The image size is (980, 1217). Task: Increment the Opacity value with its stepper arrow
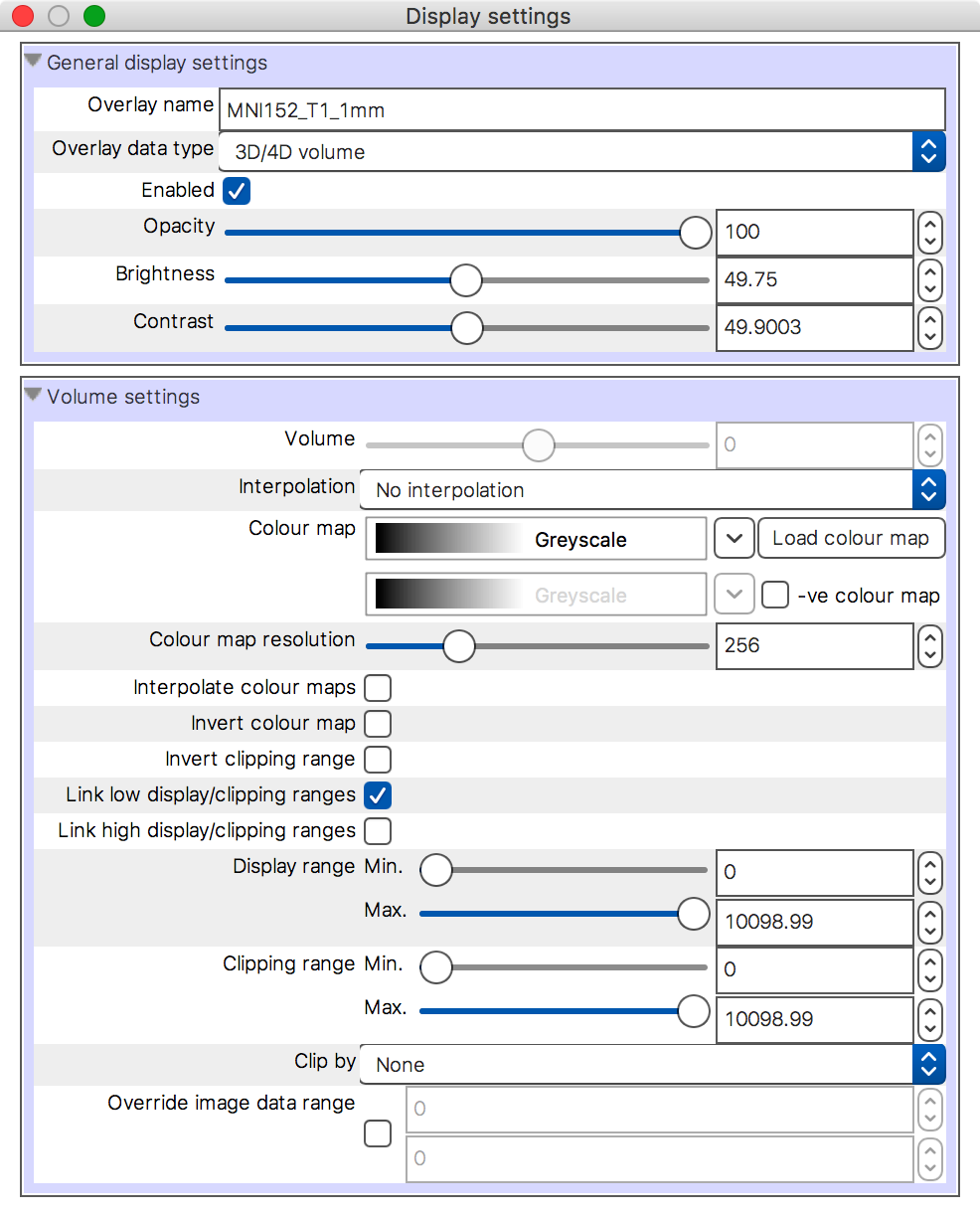[930, 224]
